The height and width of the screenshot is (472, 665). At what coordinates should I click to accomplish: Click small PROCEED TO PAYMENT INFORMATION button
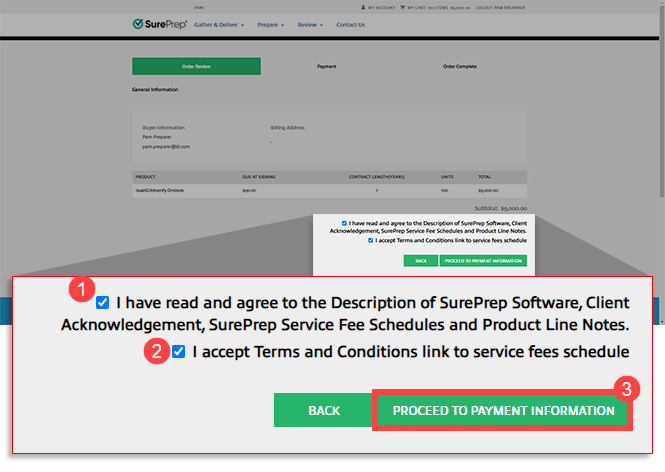tap(483, 261)
